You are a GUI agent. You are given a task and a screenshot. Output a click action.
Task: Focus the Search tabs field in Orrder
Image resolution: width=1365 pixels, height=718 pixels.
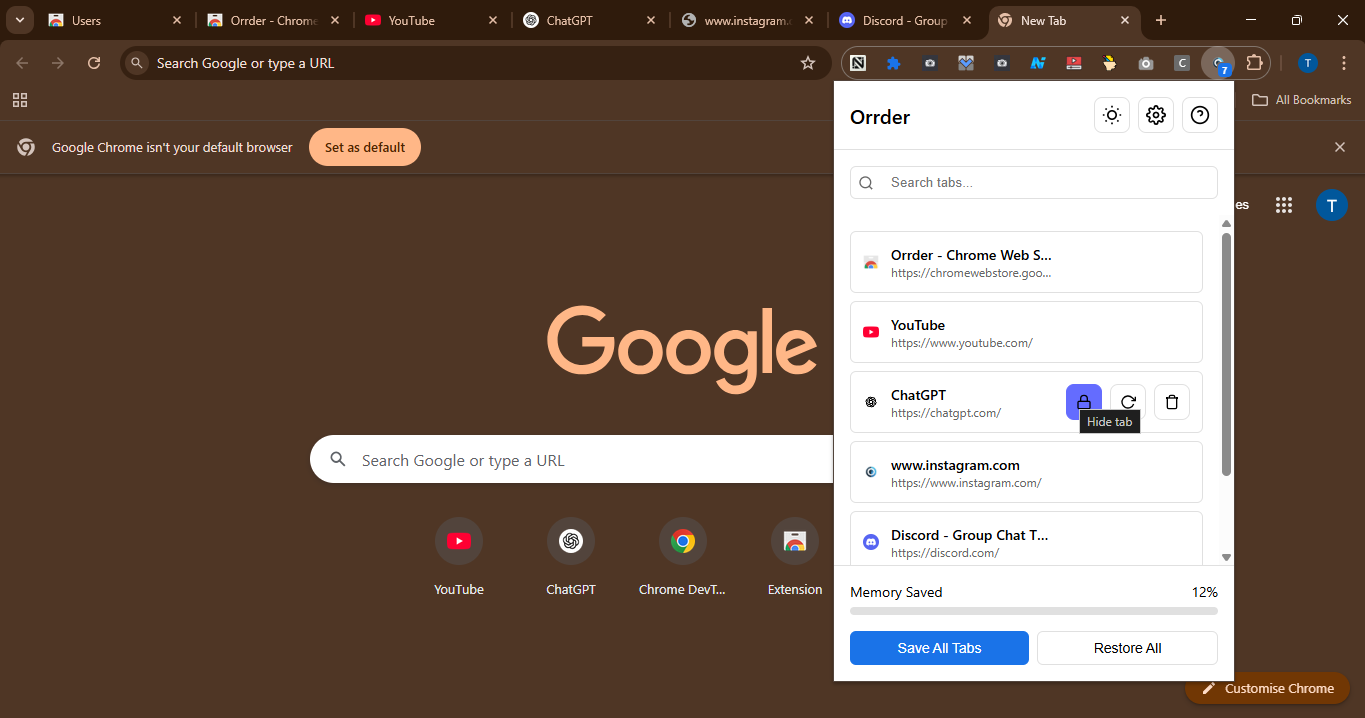tap(1034, 182)
